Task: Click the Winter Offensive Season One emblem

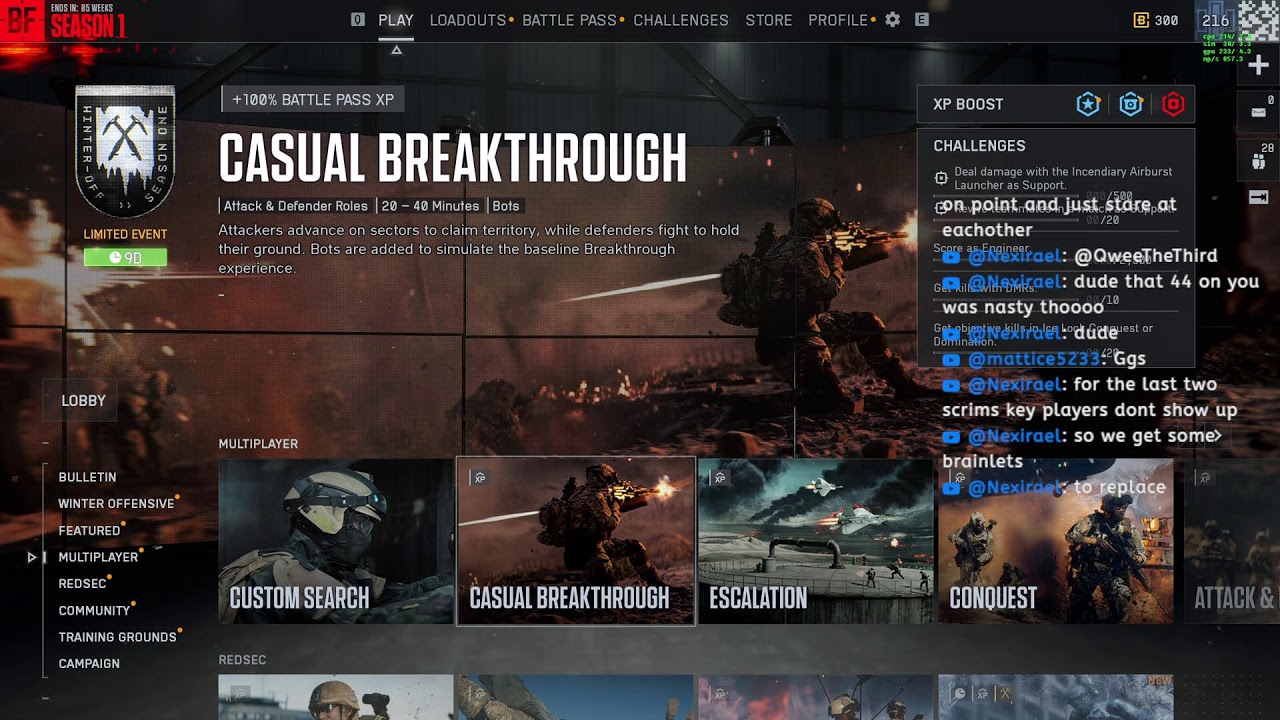Action: (125, 151)
